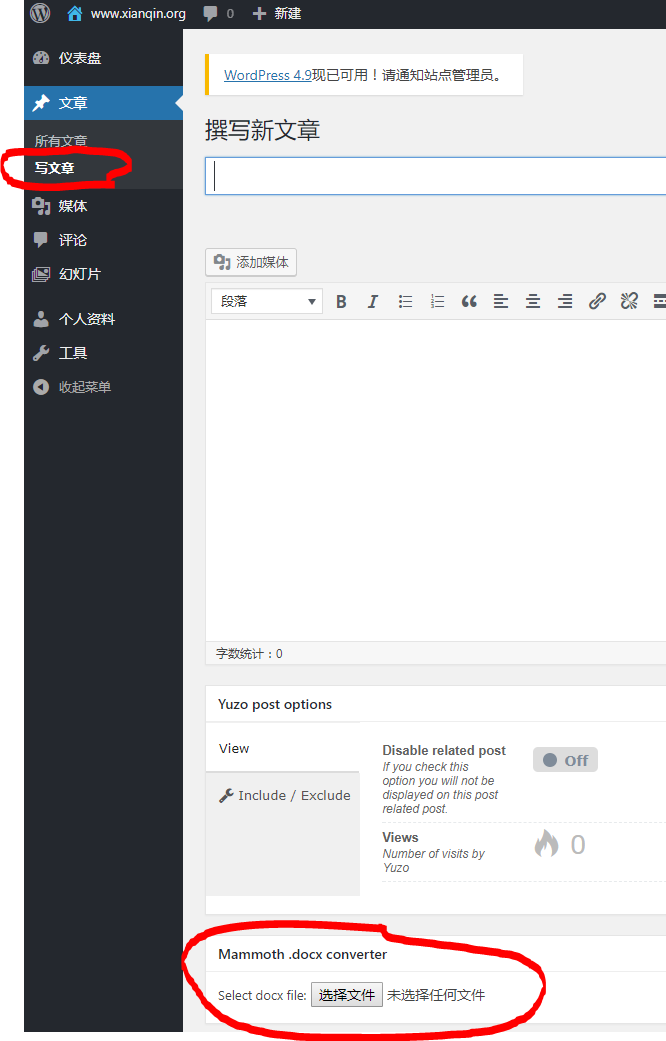Viewport: 666px width, 1041px height.
Task: Toggle italic formatting
Action: (x=373, y=301)
